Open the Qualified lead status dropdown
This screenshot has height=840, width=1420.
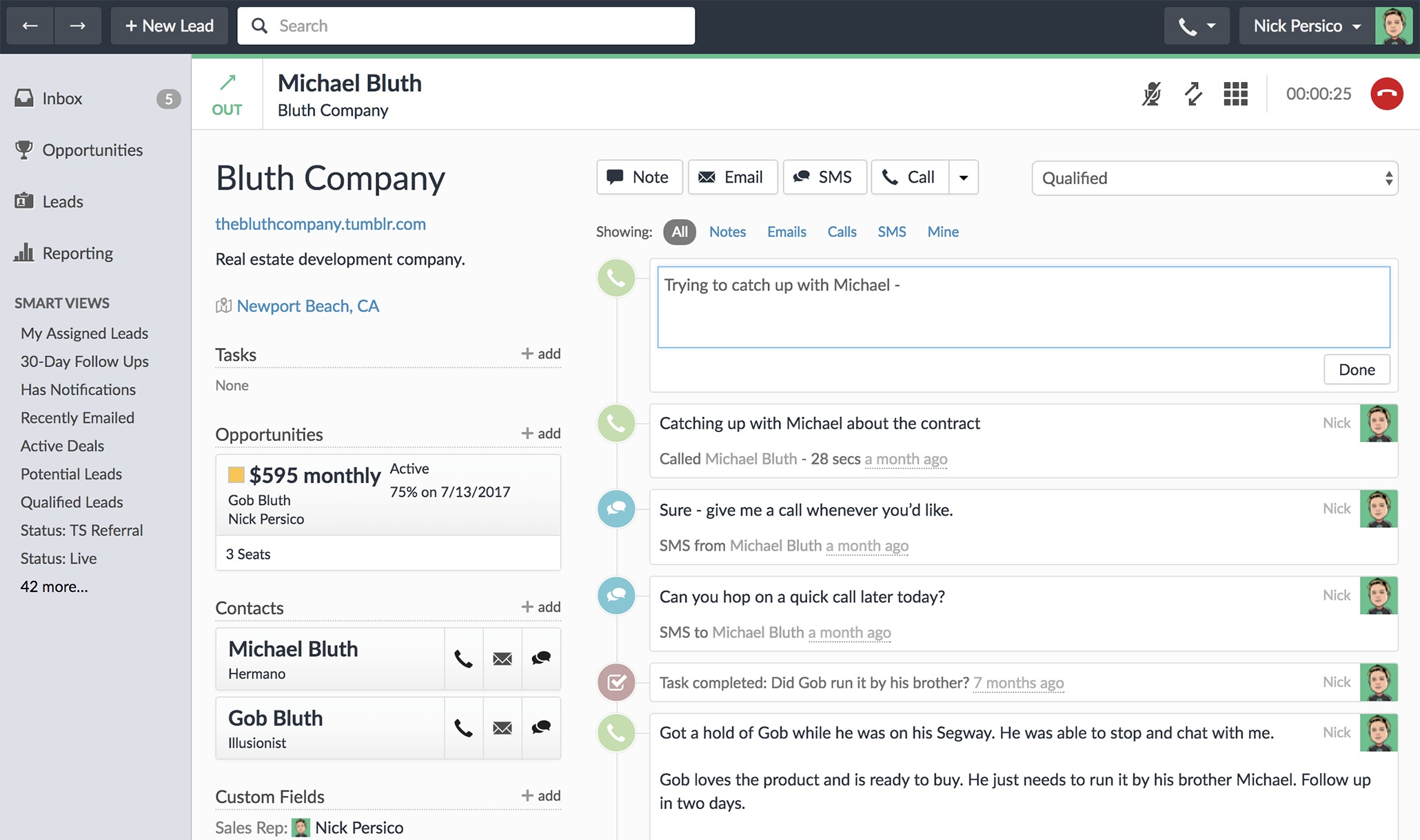(x=1214, y=178)
